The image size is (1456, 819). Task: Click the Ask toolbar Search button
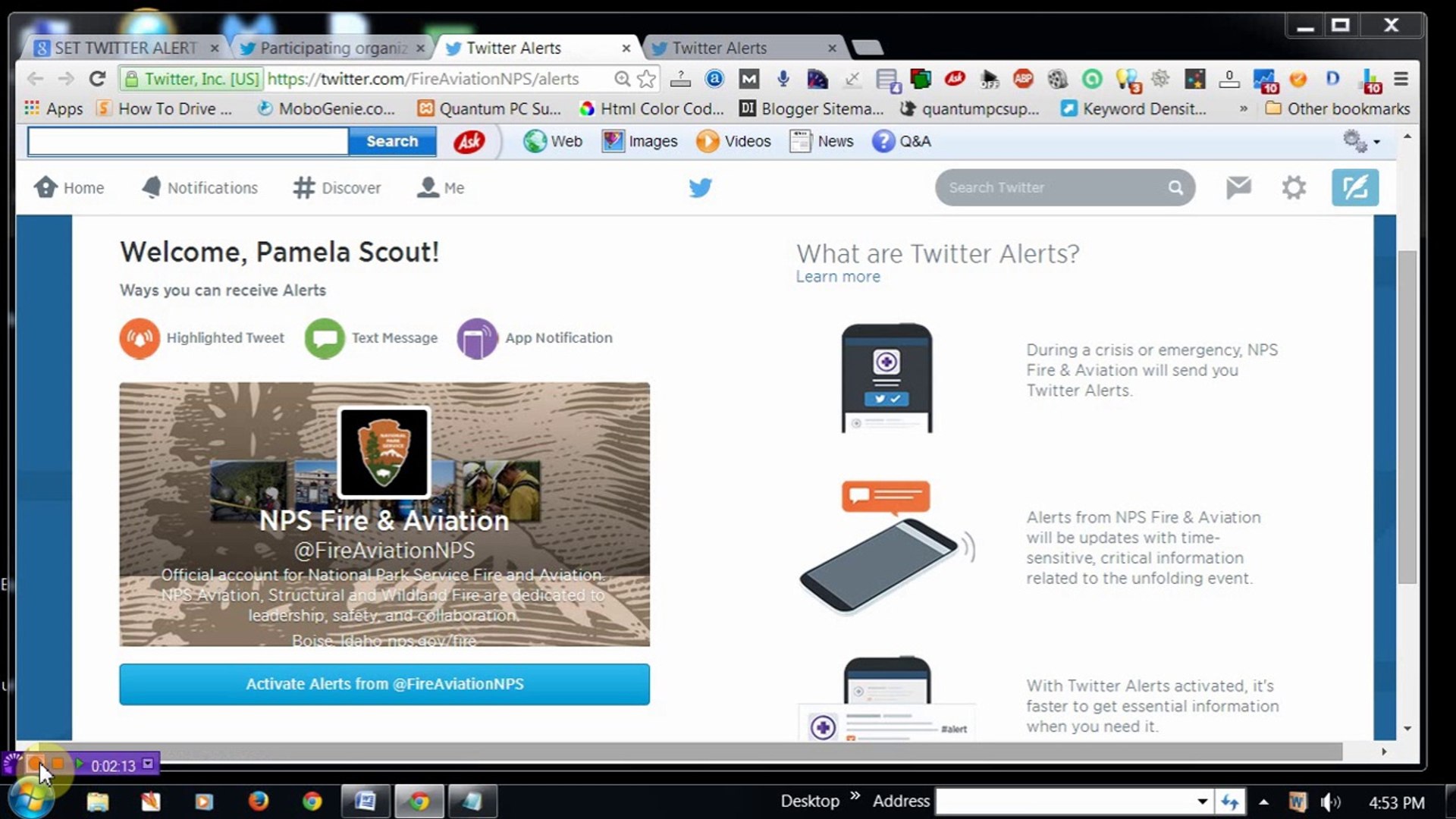(x=392, y=142)
